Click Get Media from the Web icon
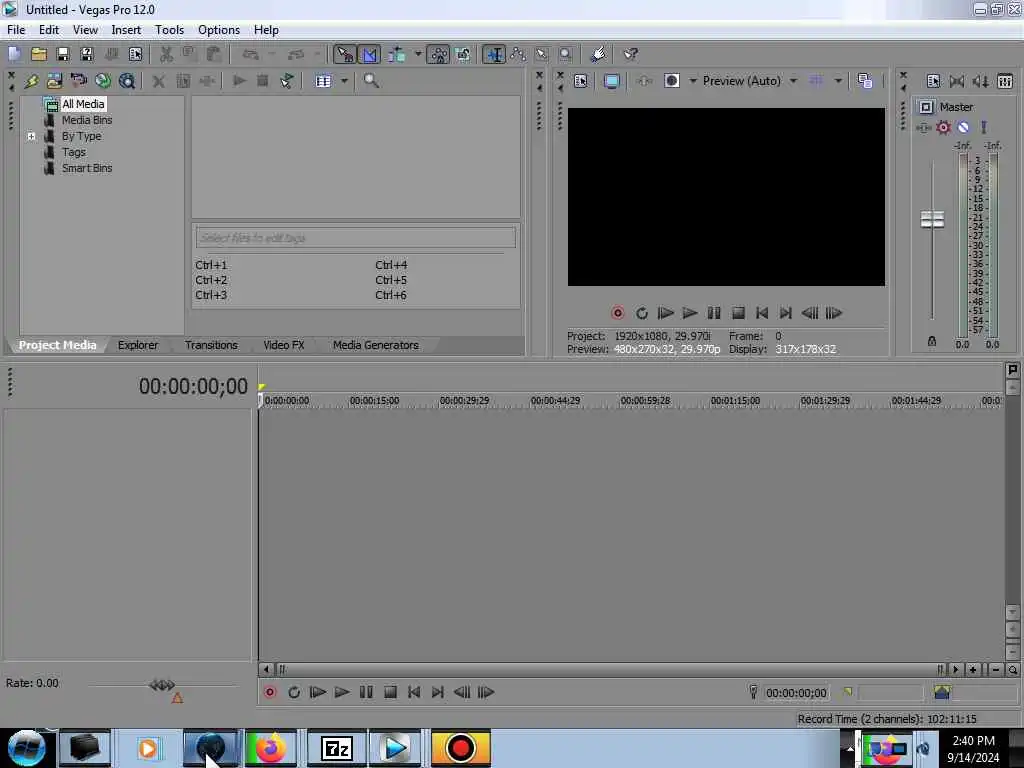 103,81
